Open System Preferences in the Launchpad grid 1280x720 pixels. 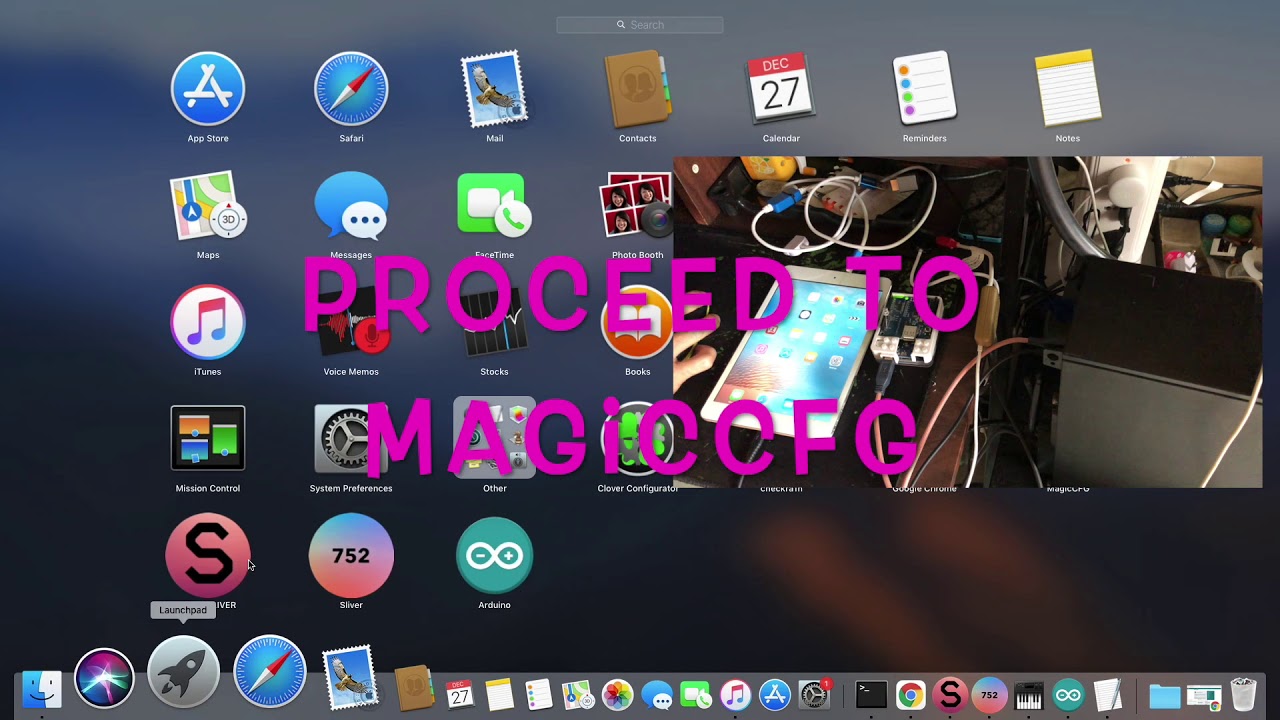(351, 438)
